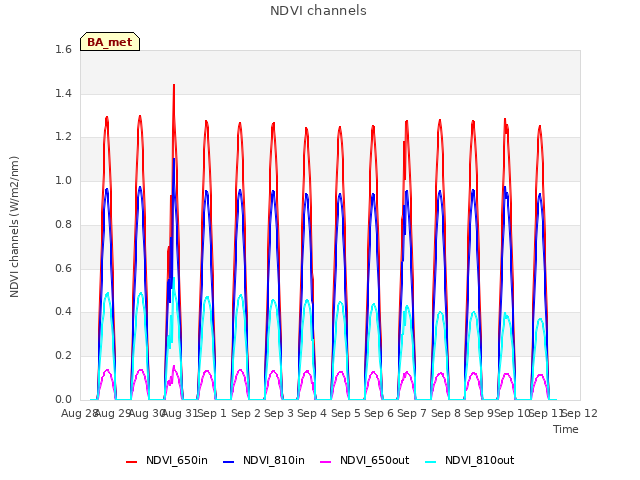Click the 'Time' x-axis label
The image size is (640, 480).
tap(566, 429)
